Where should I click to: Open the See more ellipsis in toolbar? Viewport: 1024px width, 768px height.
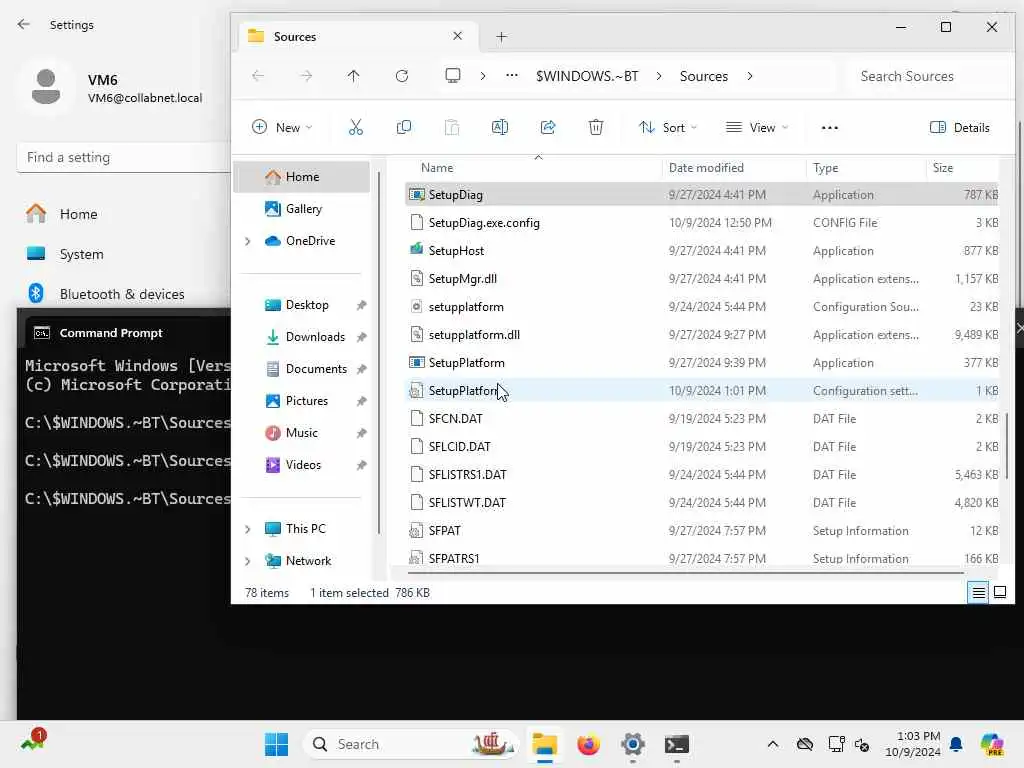point(829,127)
